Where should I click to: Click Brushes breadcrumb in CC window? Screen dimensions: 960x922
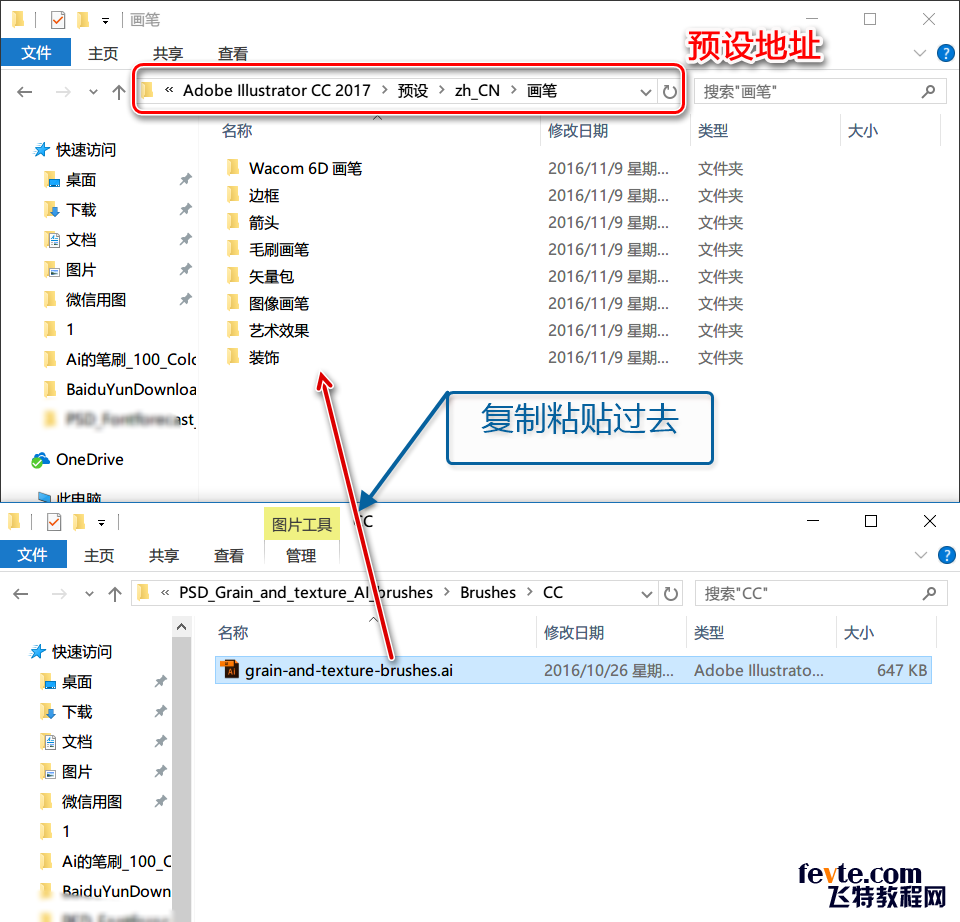(x=488, y=593)
